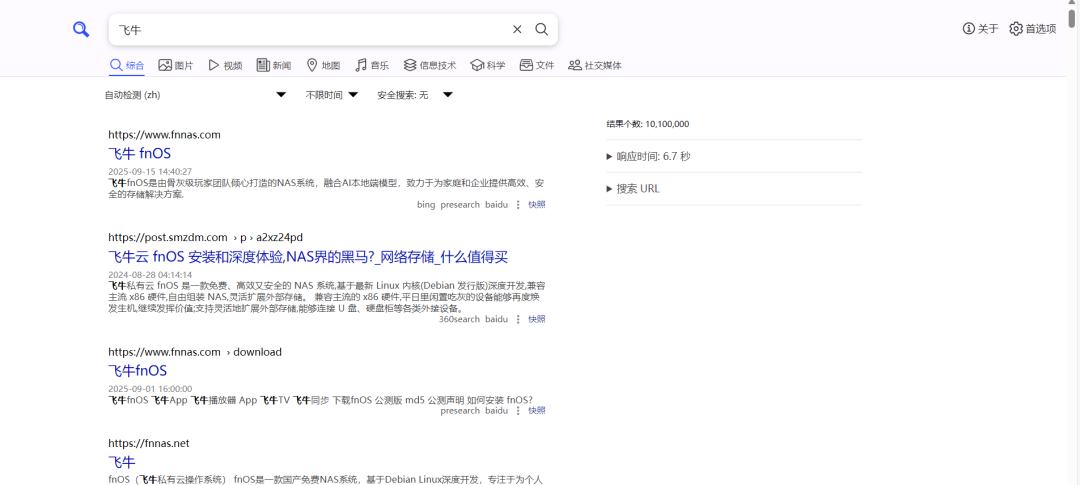The height and width of the screenshot is (485, 1080).
Task: Open the 关于 about page
Action: (x=981, y=29)
